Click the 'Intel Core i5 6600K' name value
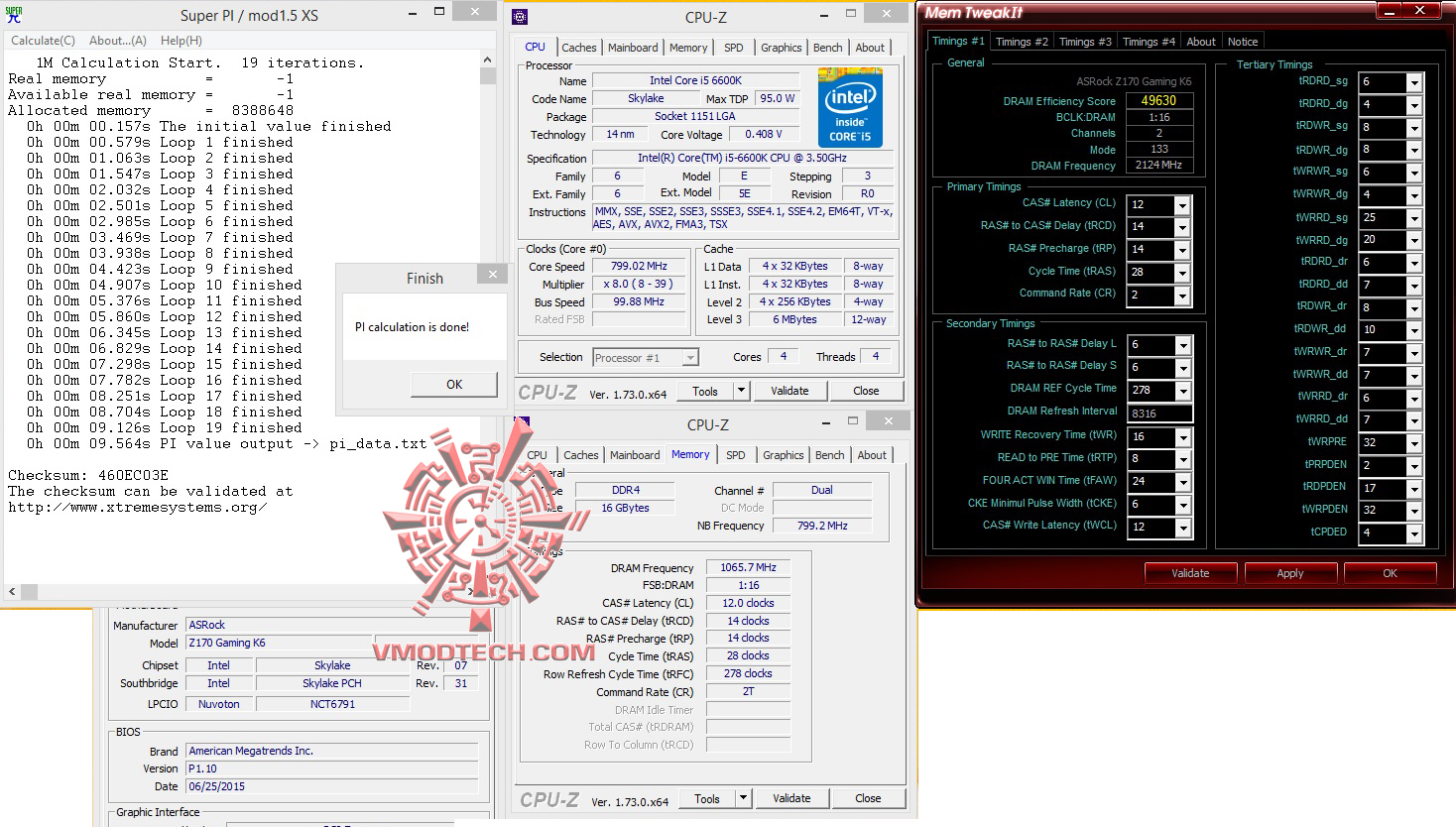Image resolution: width=1456 pixels, height=827 pixels. pos(695,81)
